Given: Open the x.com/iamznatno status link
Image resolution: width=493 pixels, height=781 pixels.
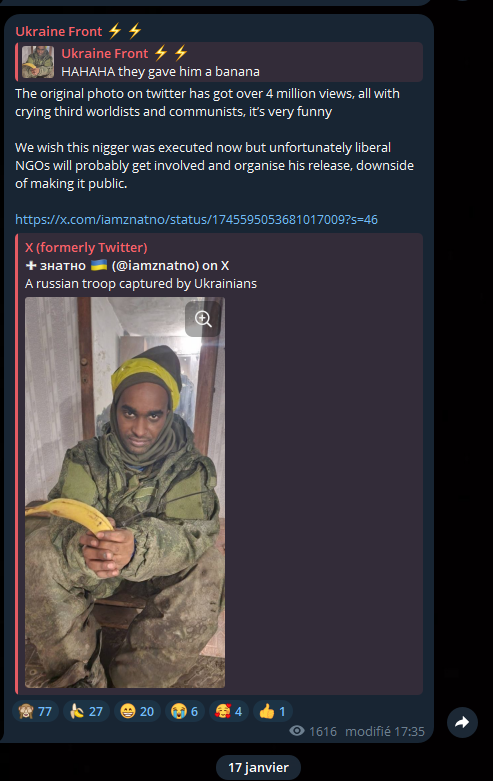Looking at the screenshot, I should (x=196, y=220).
